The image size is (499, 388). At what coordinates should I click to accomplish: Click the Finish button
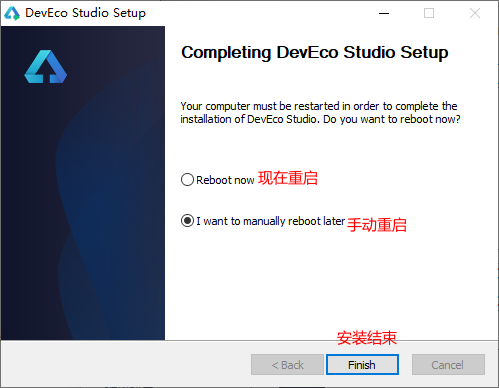(362, 365)
